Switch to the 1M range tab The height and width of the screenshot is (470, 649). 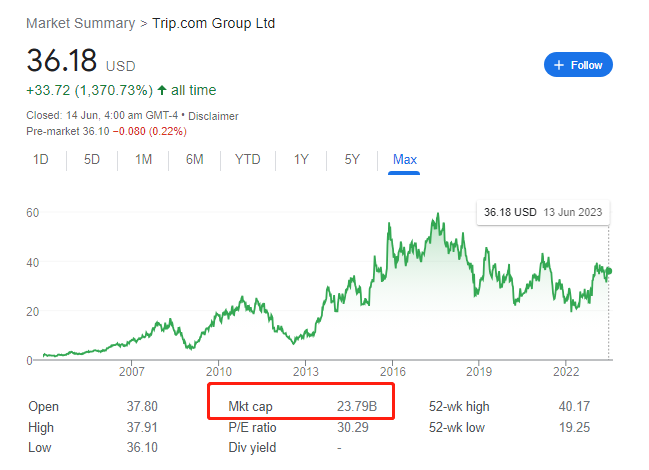pos(143,159)
